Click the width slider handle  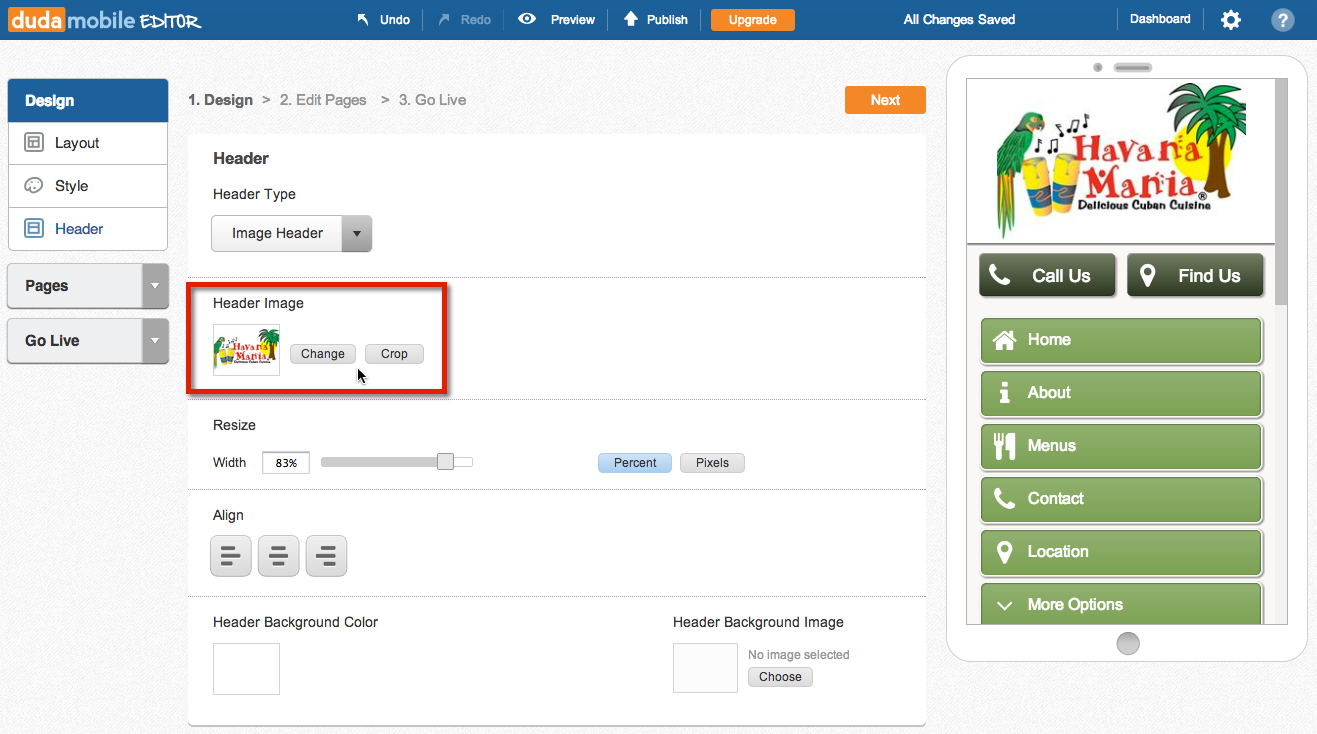[445, 461]
